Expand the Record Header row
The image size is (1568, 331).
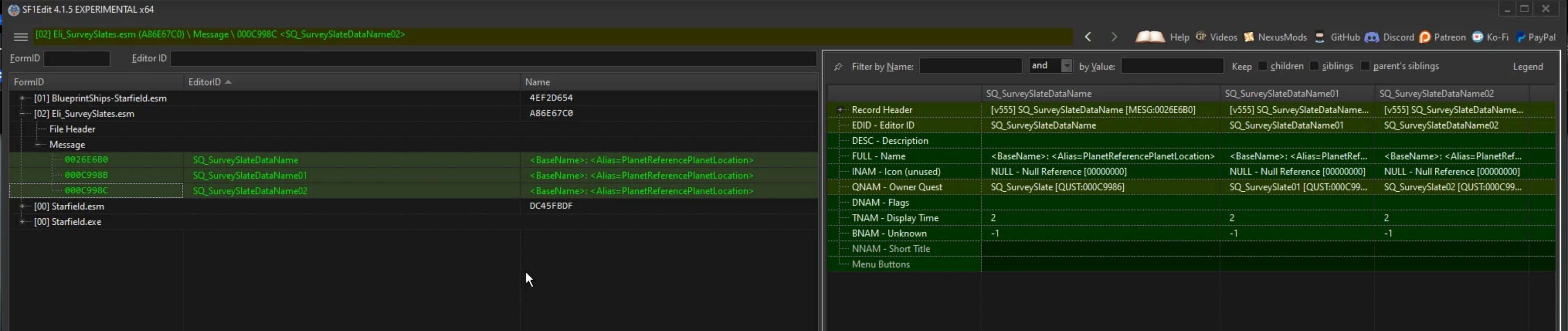coord(841,110)
